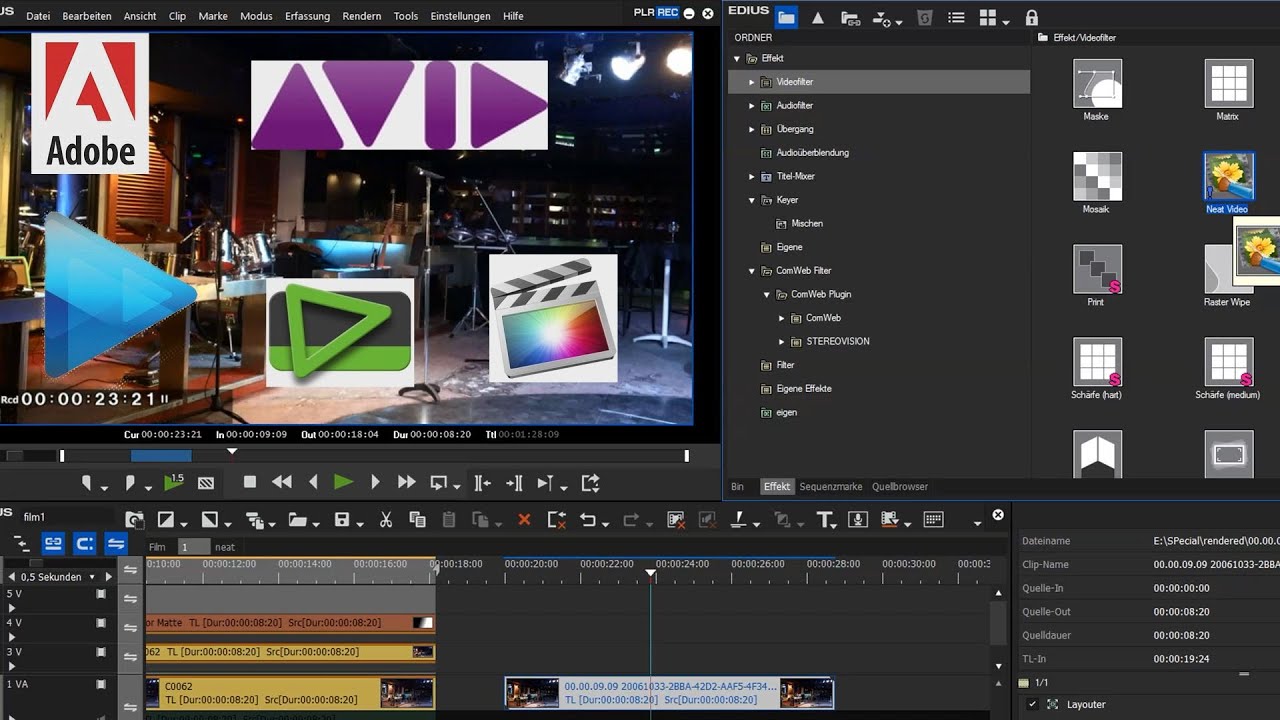Toggle the 3 V track mute square

[101, 651]
